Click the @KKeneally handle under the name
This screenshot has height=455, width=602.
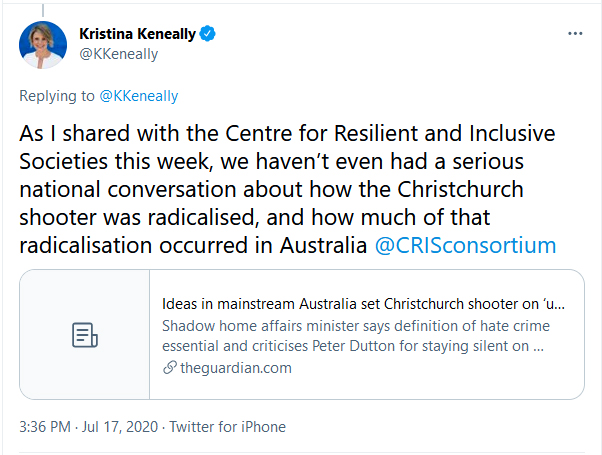click(118, 54)
